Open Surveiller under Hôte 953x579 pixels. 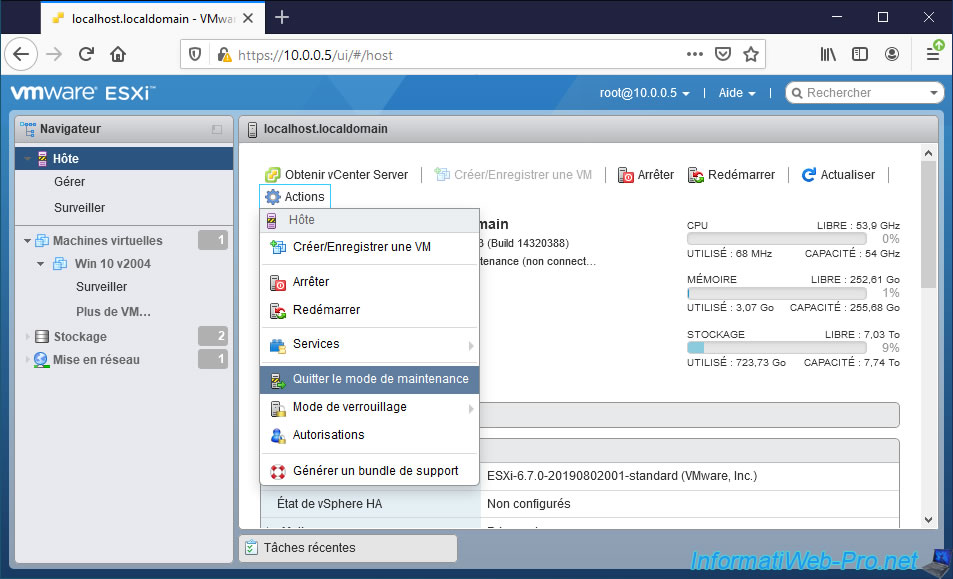coord(79,208)
